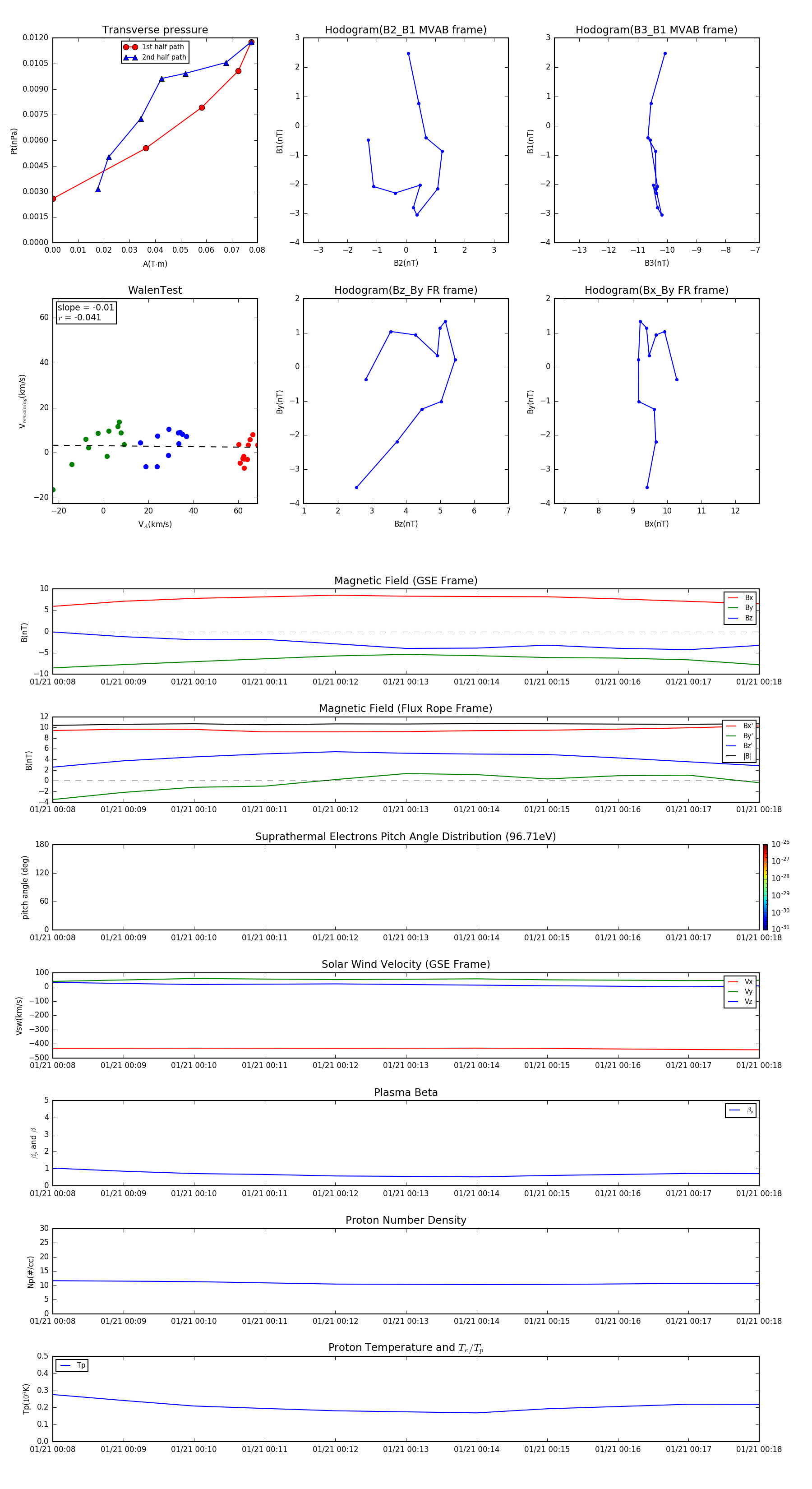Click the 'B3(nT)' x-axis label

pyautogui.click(x=656, y=263)
